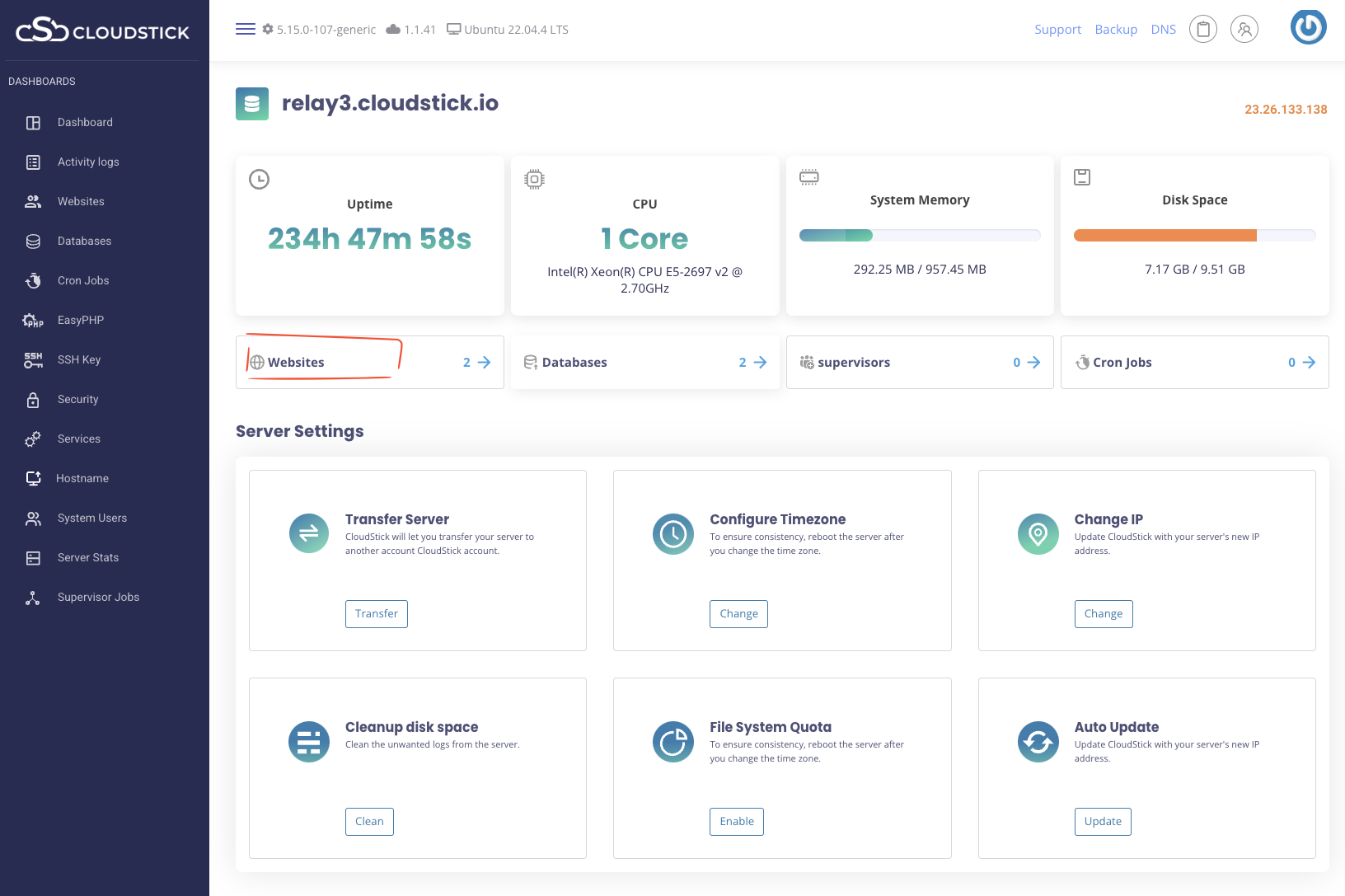Click the Transfer button under Transfer Server
This screenshot has width=1345, height=896.
point(376,613)
